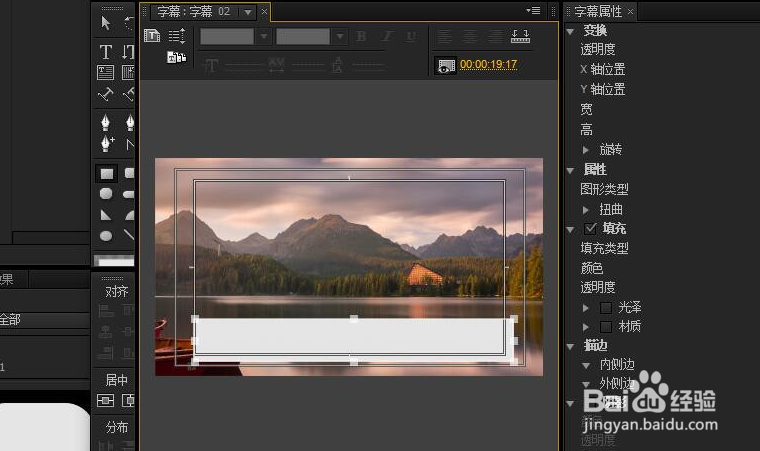
Task: Collapse the 变换 transform section
Action: [570, 32]
